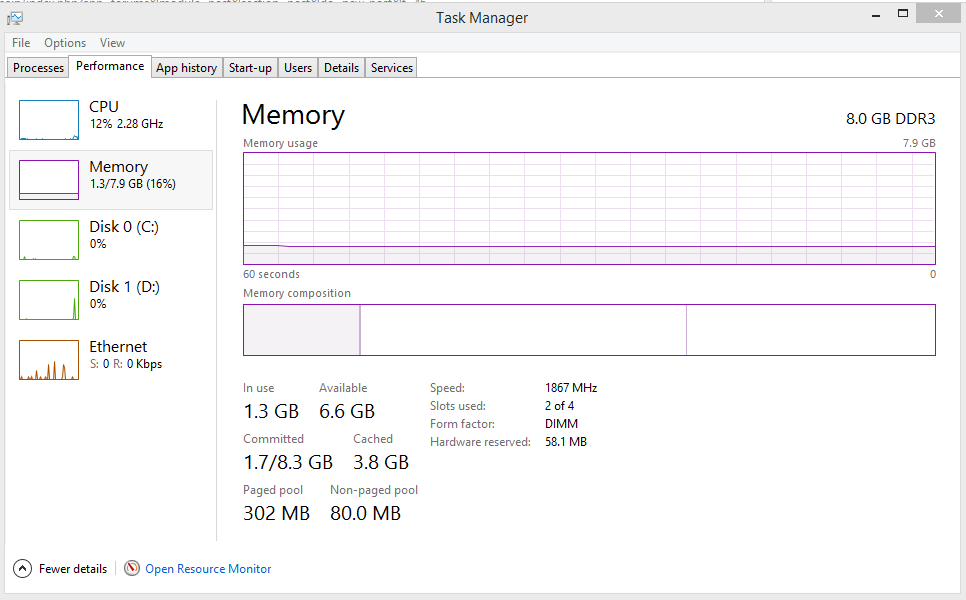The width and height of the screenshot is (966, 600).
Task: Go to the Start-up tab
Action: 250,68
